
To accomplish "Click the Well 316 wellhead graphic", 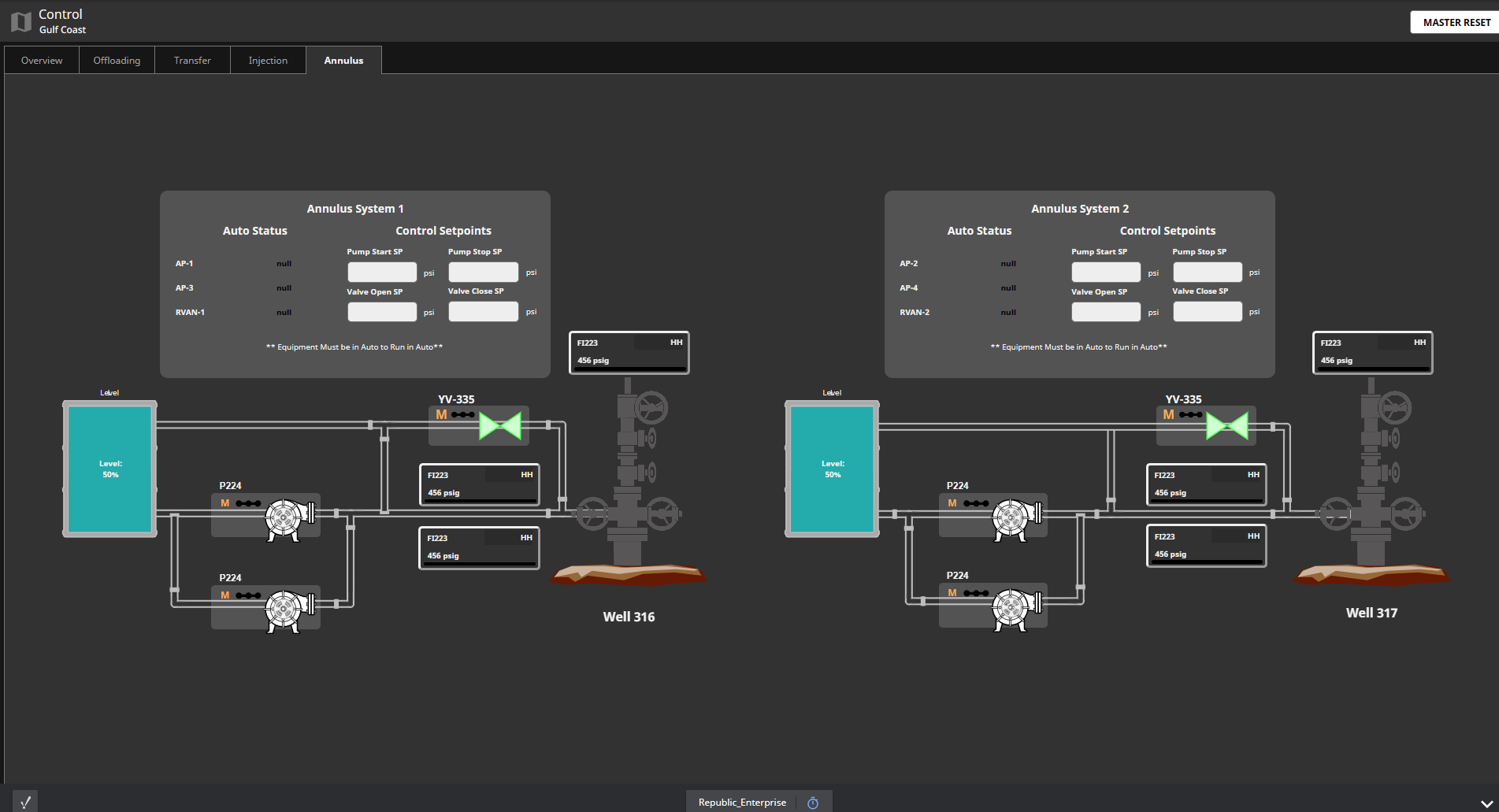I will point(628,488).
